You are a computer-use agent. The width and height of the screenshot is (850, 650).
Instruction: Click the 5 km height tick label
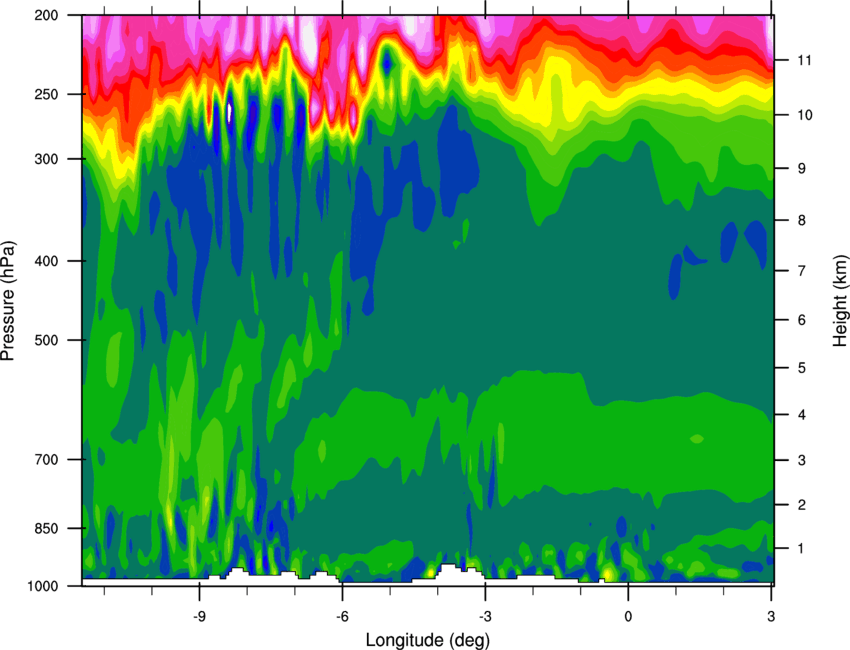click(801, 368)
